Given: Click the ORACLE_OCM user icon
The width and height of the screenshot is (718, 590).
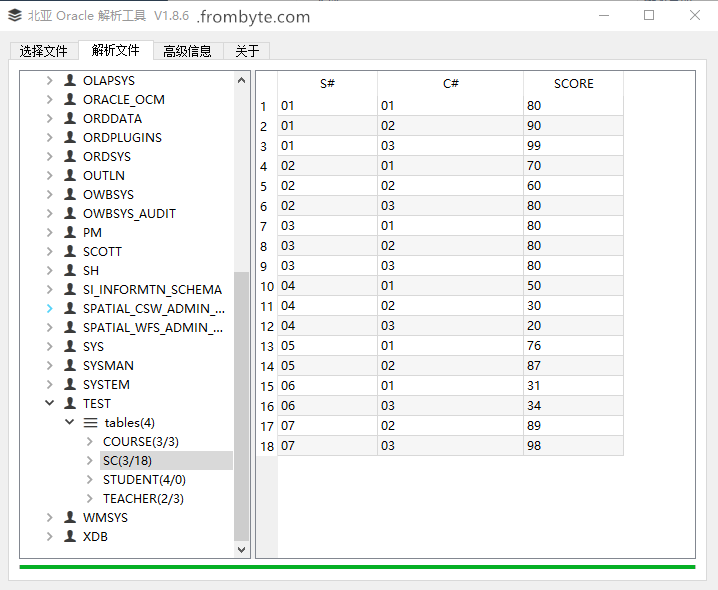Looking at the screenshot, I should [x=70, y=99].
